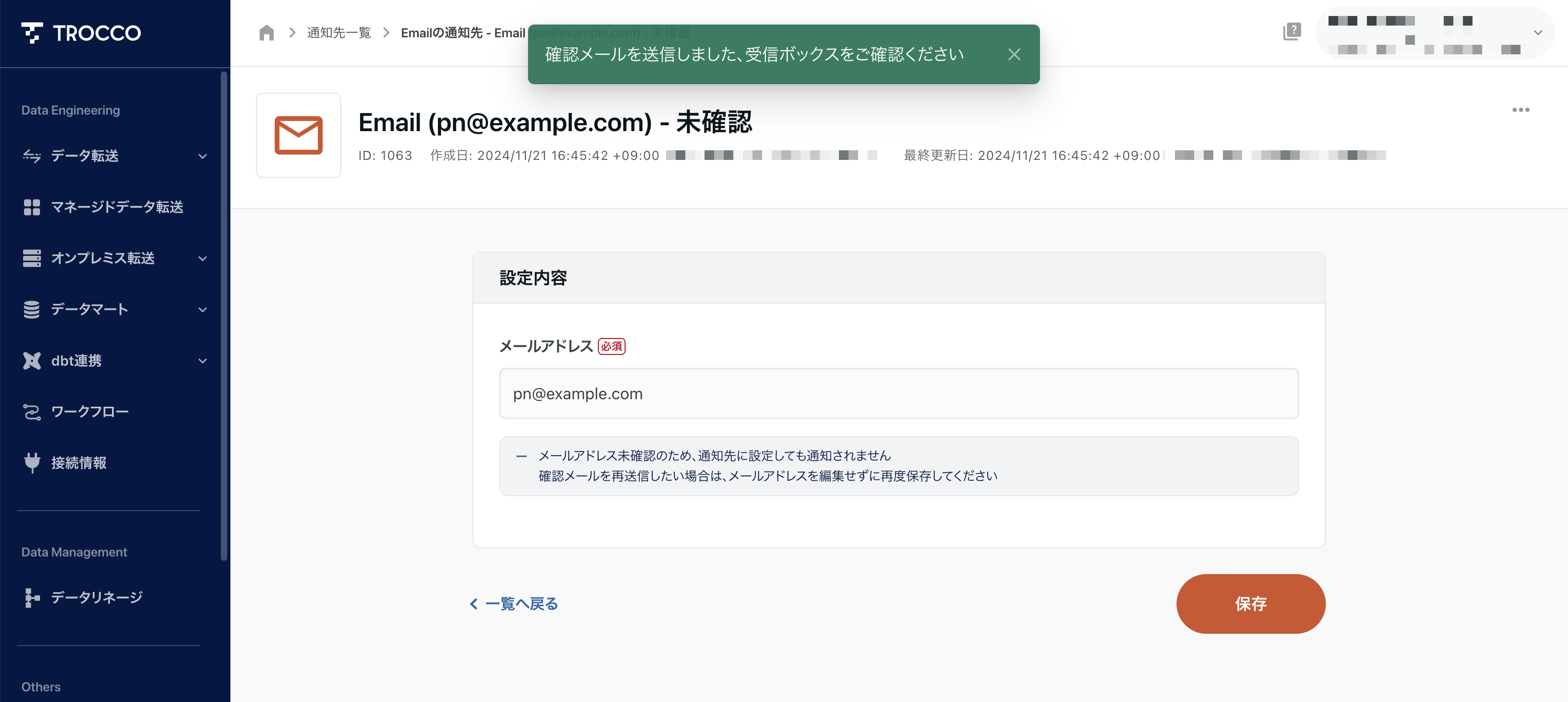Open the three-dot more options menu
Viewport: 1568px width, 702px height.
1521,110
